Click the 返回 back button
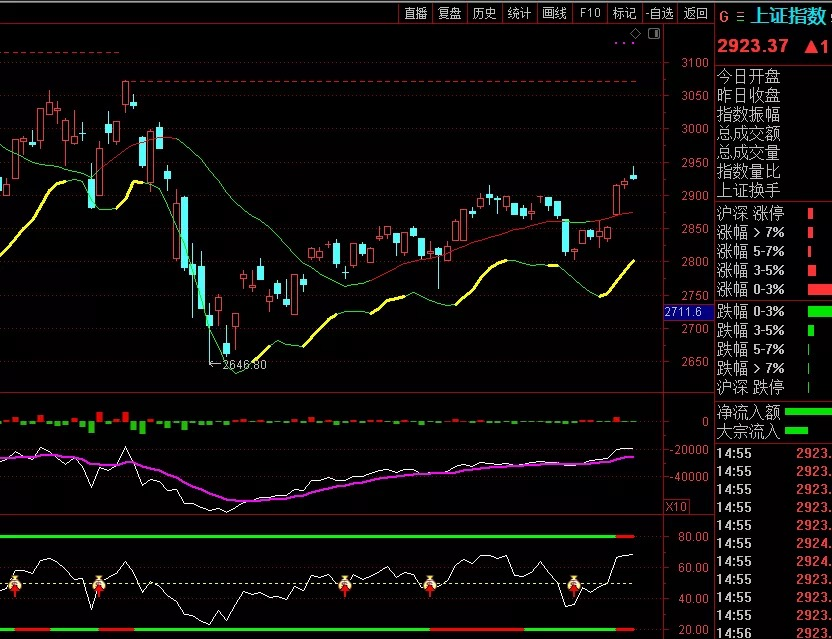Screen dimensions: 832x639 click(696, 13)
